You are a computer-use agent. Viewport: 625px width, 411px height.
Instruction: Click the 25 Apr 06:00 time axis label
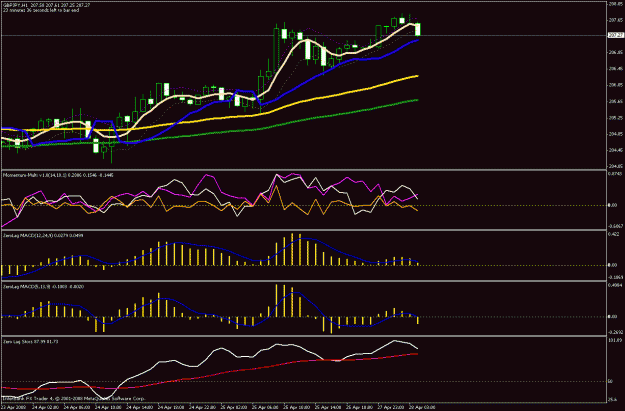(x=265, y=408)
